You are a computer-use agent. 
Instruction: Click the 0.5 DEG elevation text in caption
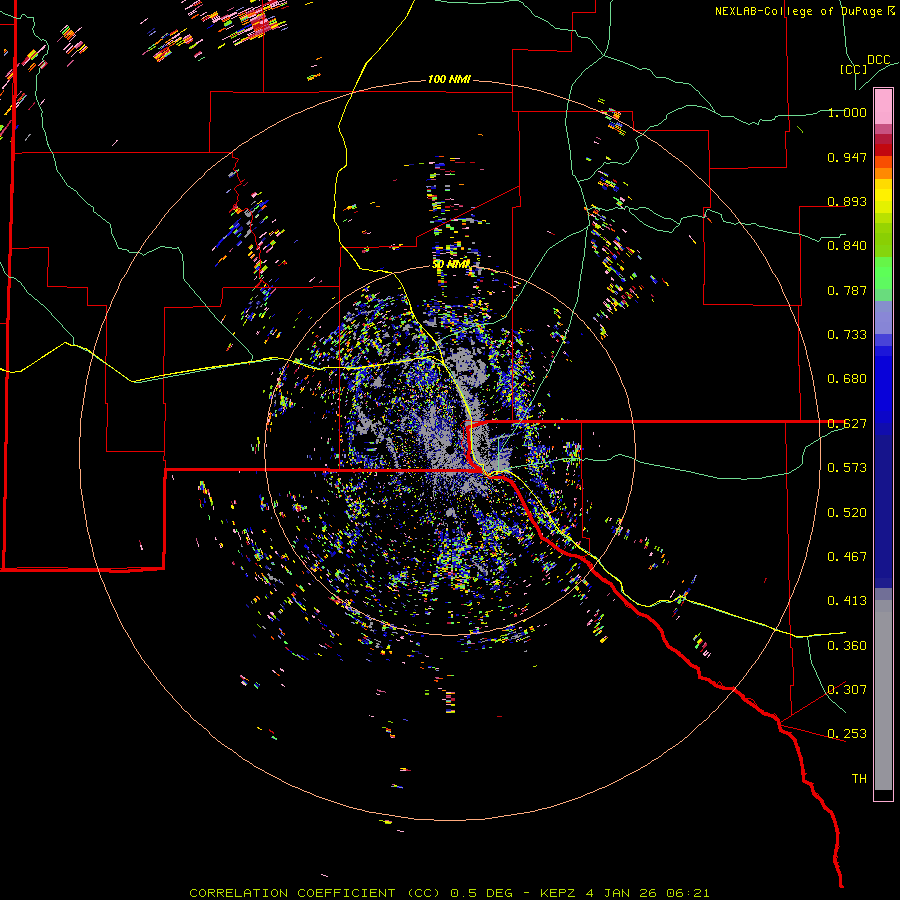481,893
